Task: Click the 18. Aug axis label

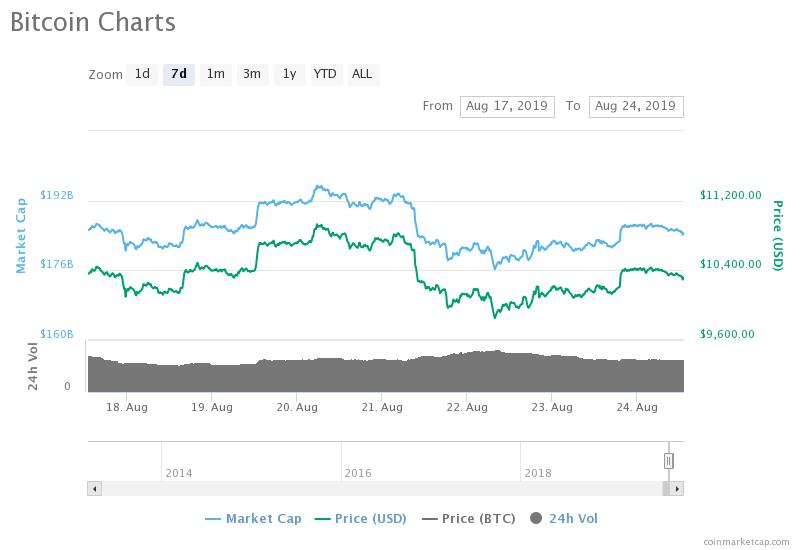Action: click(x=127, y=407)
